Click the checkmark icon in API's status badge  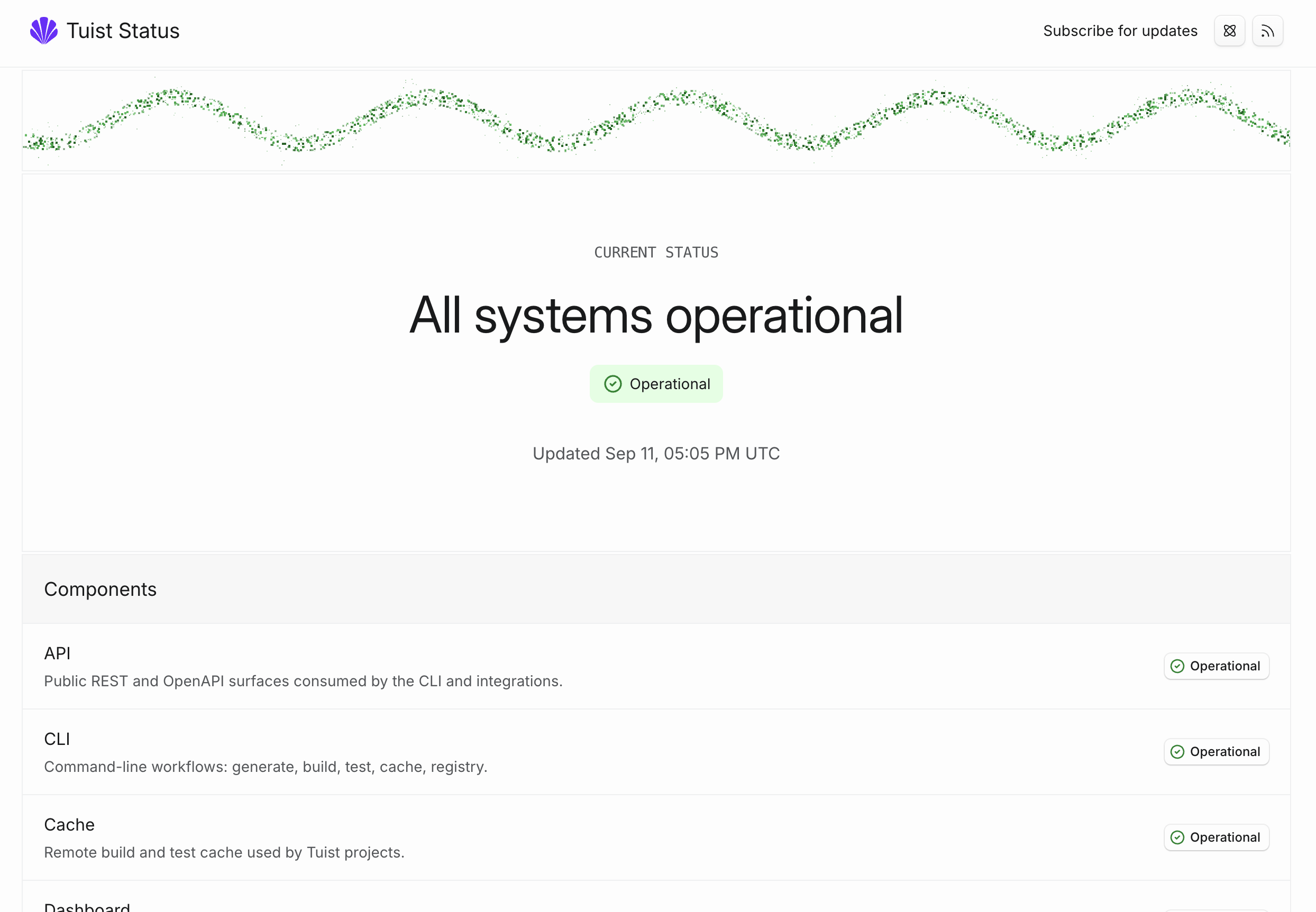click(1177, 666)
